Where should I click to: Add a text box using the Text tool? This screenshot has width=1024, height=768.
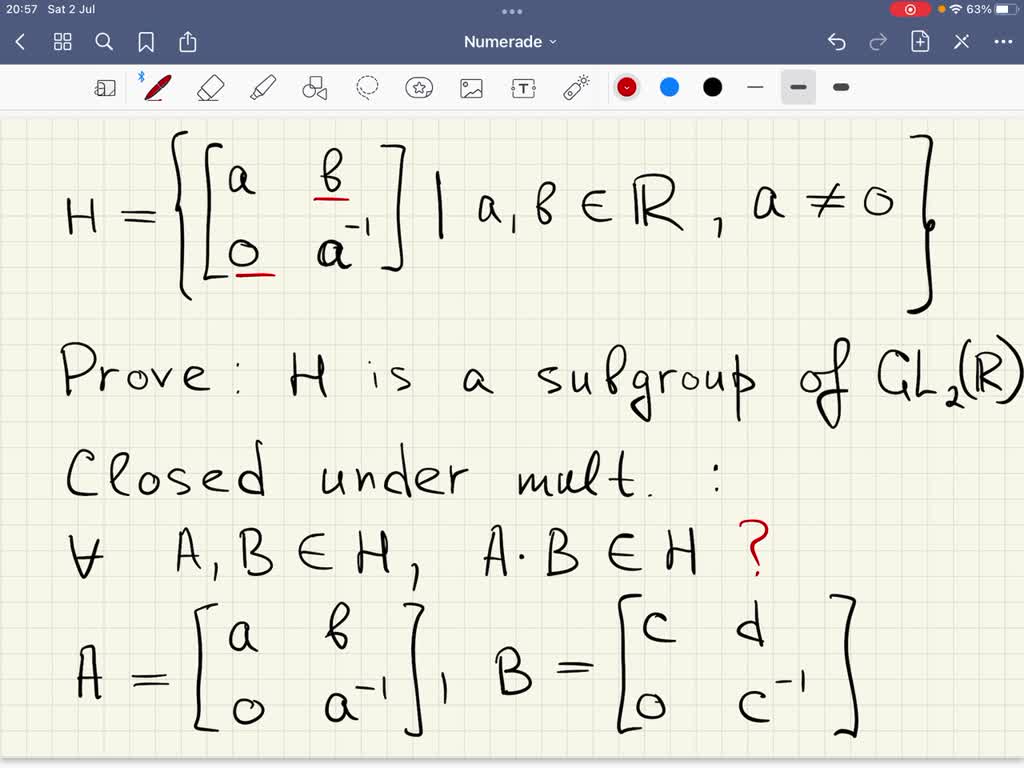click(524, 87)
